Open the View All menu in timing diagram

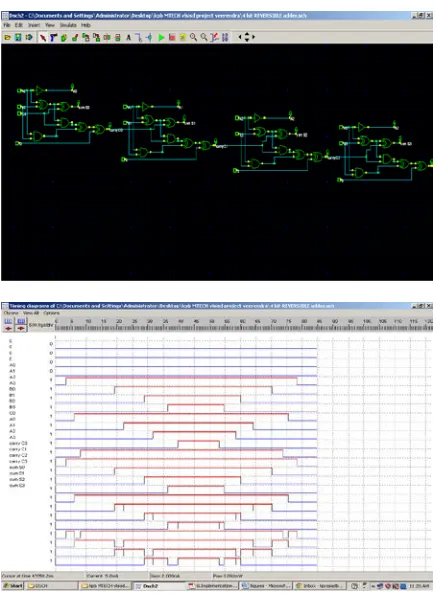click(31, 313)
